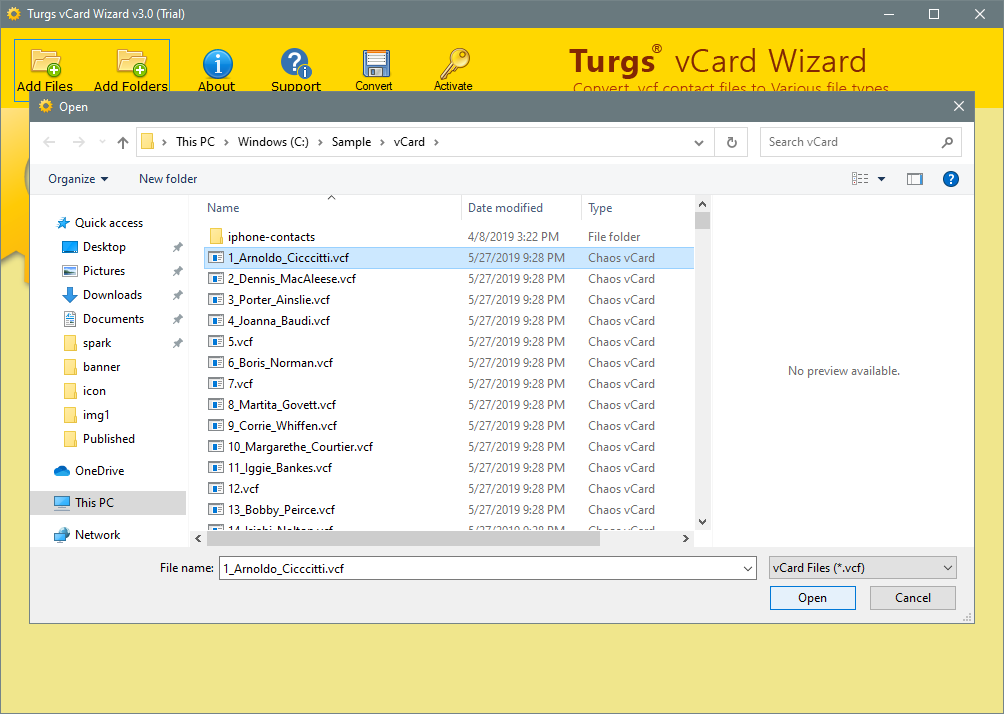Expand the chevron after This PC breadcrumb
Viewport: 1004px width, 714px height.
(226, 142)
